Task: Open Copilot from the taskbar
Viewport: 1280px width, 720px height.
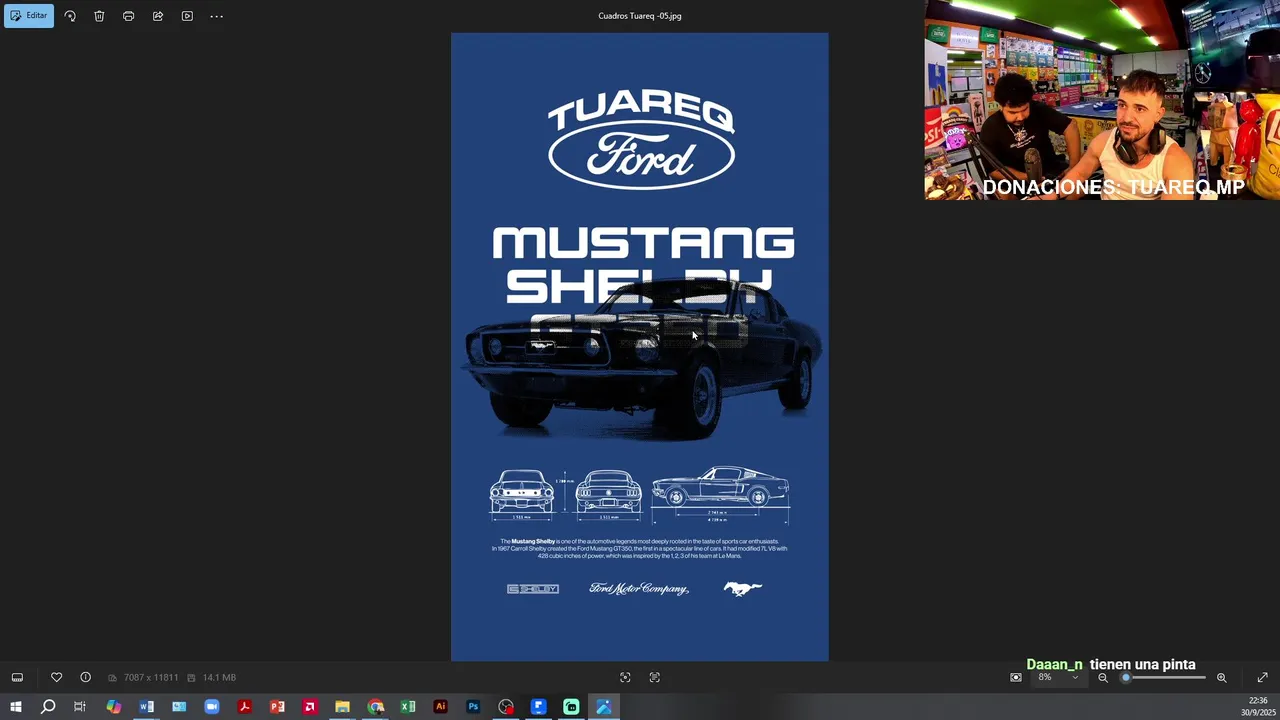Action: (x=114, y=707)
